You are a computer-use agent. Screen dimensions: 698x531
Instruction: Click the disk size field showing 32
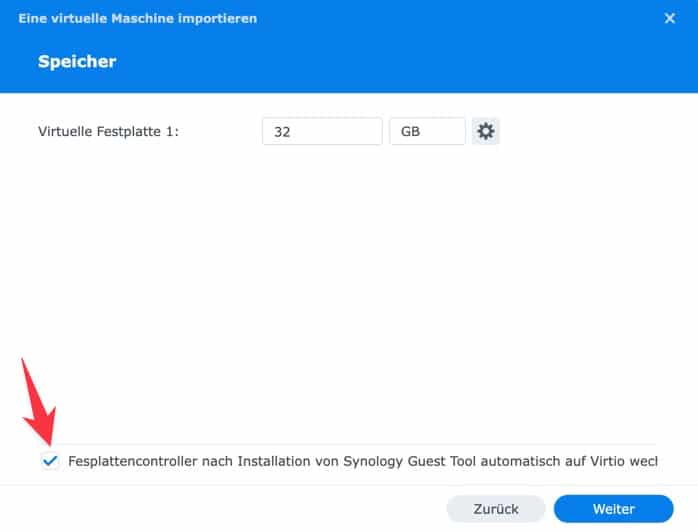coord(322,131)
